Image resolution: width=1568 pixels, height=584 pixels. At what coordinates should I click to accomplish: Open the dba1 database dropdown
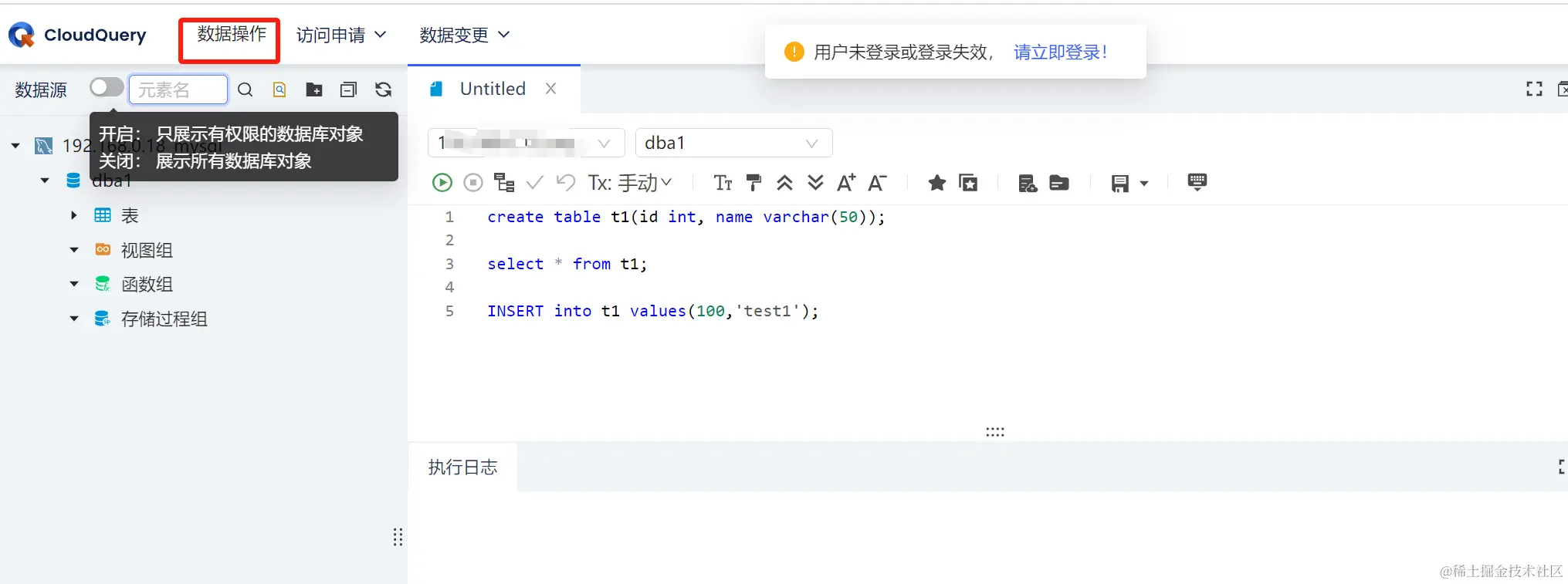coord(733,143)
